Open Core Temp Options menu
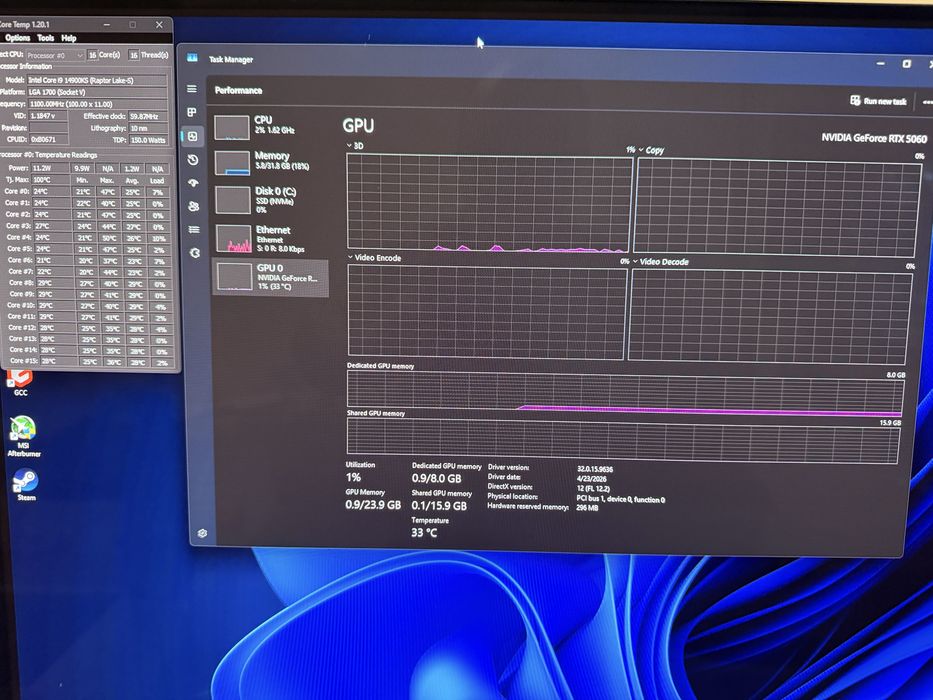The image size is (933, 700). (17, 38)
